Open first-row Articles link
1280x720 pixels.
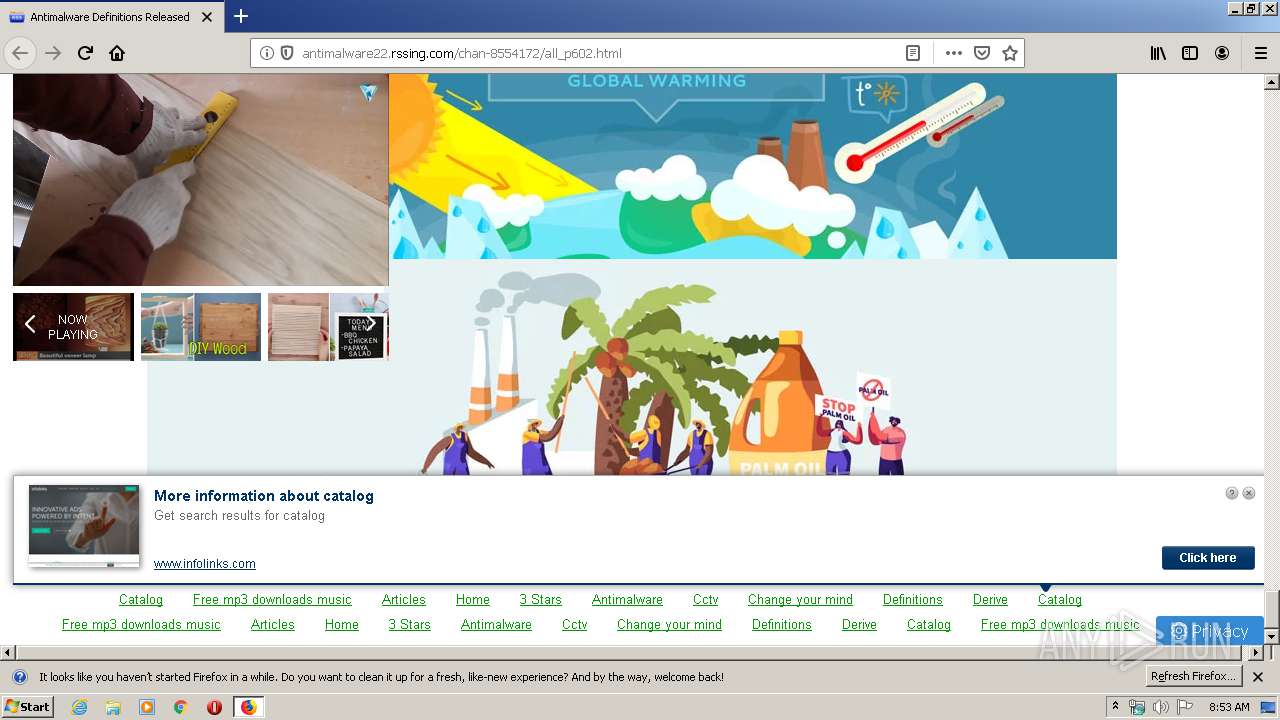[x=404, y=600]
